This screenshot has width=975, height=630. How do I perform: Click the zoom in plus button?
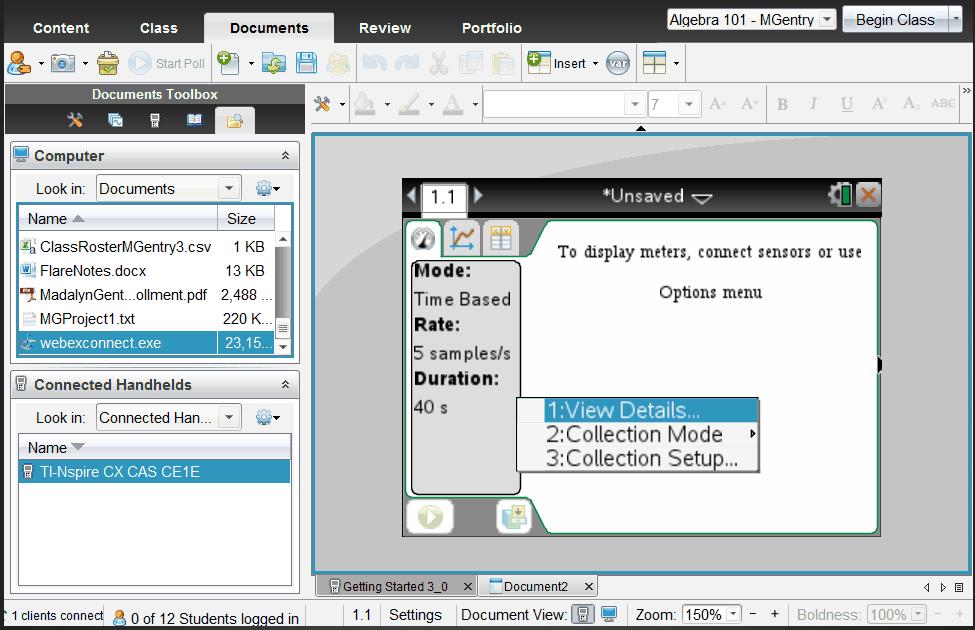(775, 614)
